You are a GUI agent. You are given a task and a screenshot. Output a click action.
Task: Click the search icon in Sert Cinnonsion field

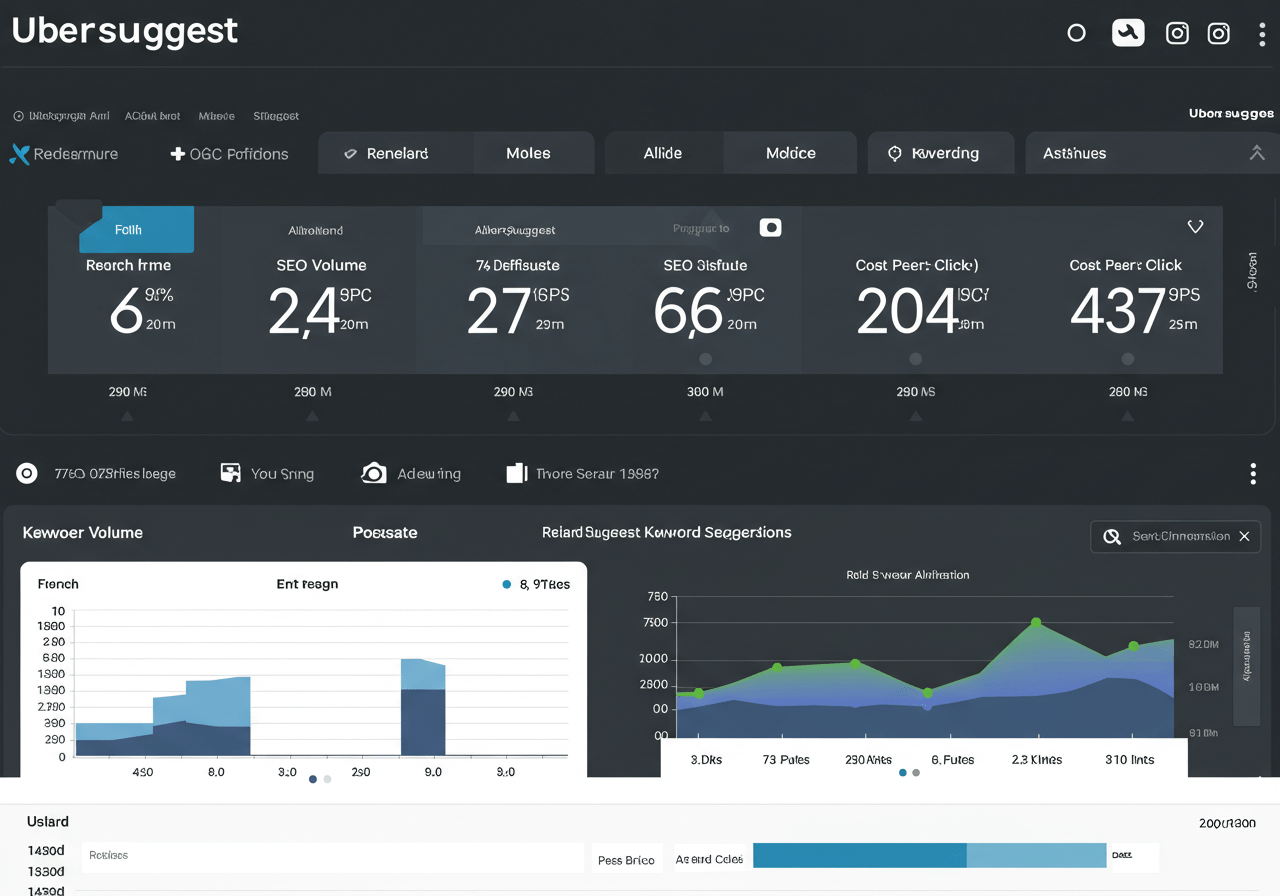point(1111,537)
